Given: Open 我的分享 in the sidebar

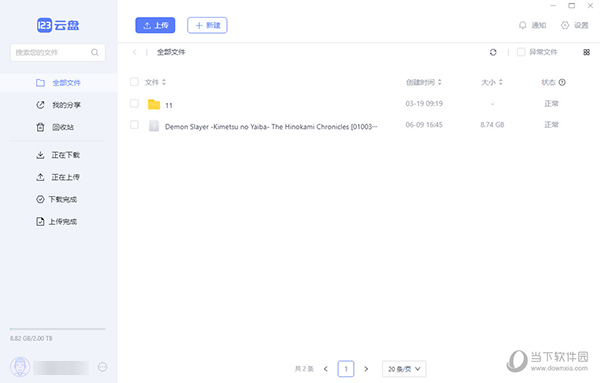Looking at the screenshot, I should (x=59, y=105).
